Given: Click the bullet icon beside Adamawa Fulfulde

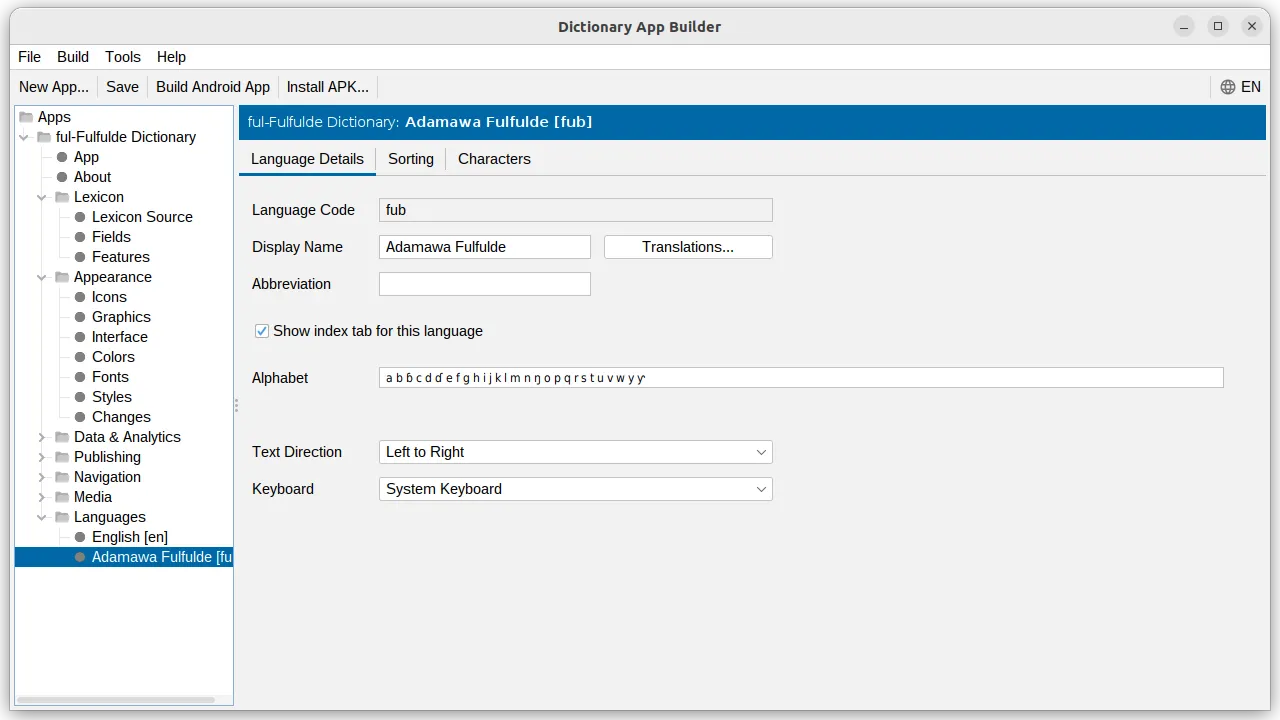Looking at the screenshot, I should (x=80, y=557).
